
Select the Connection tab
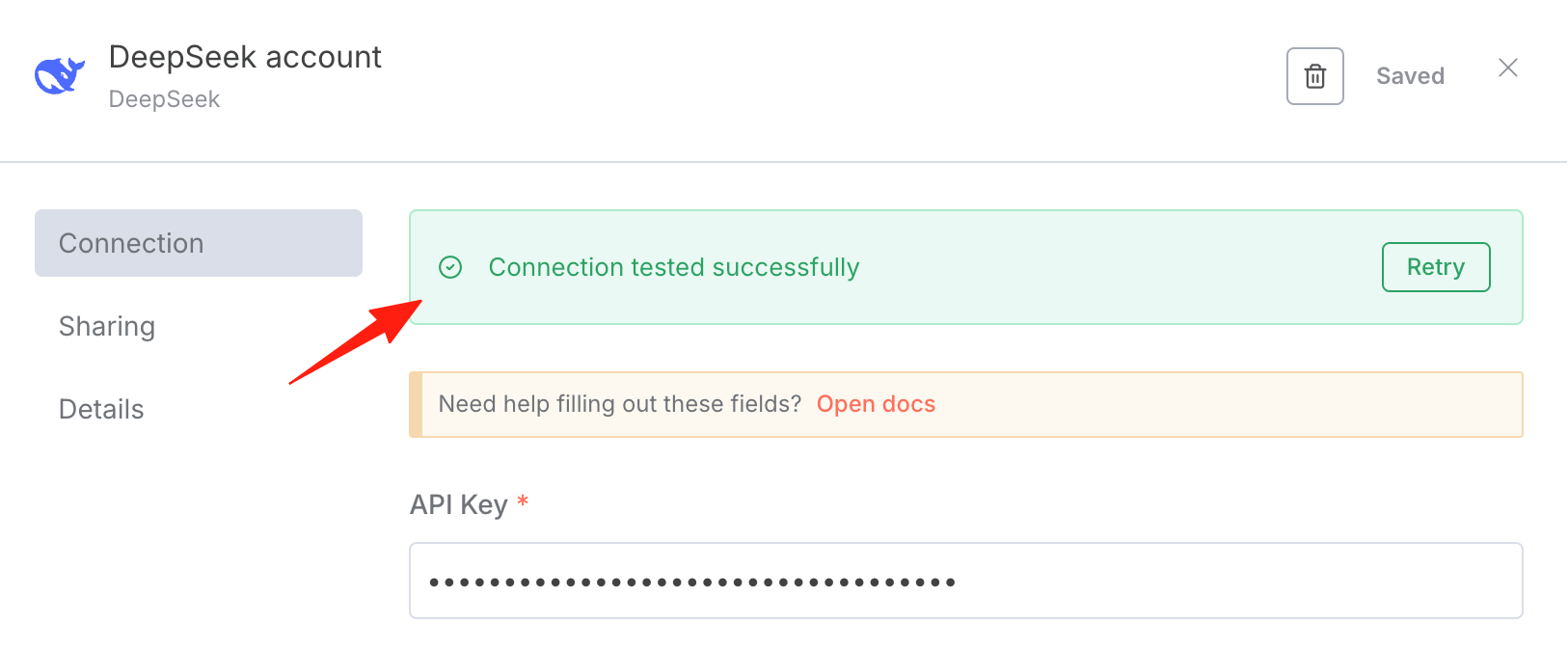199,243
